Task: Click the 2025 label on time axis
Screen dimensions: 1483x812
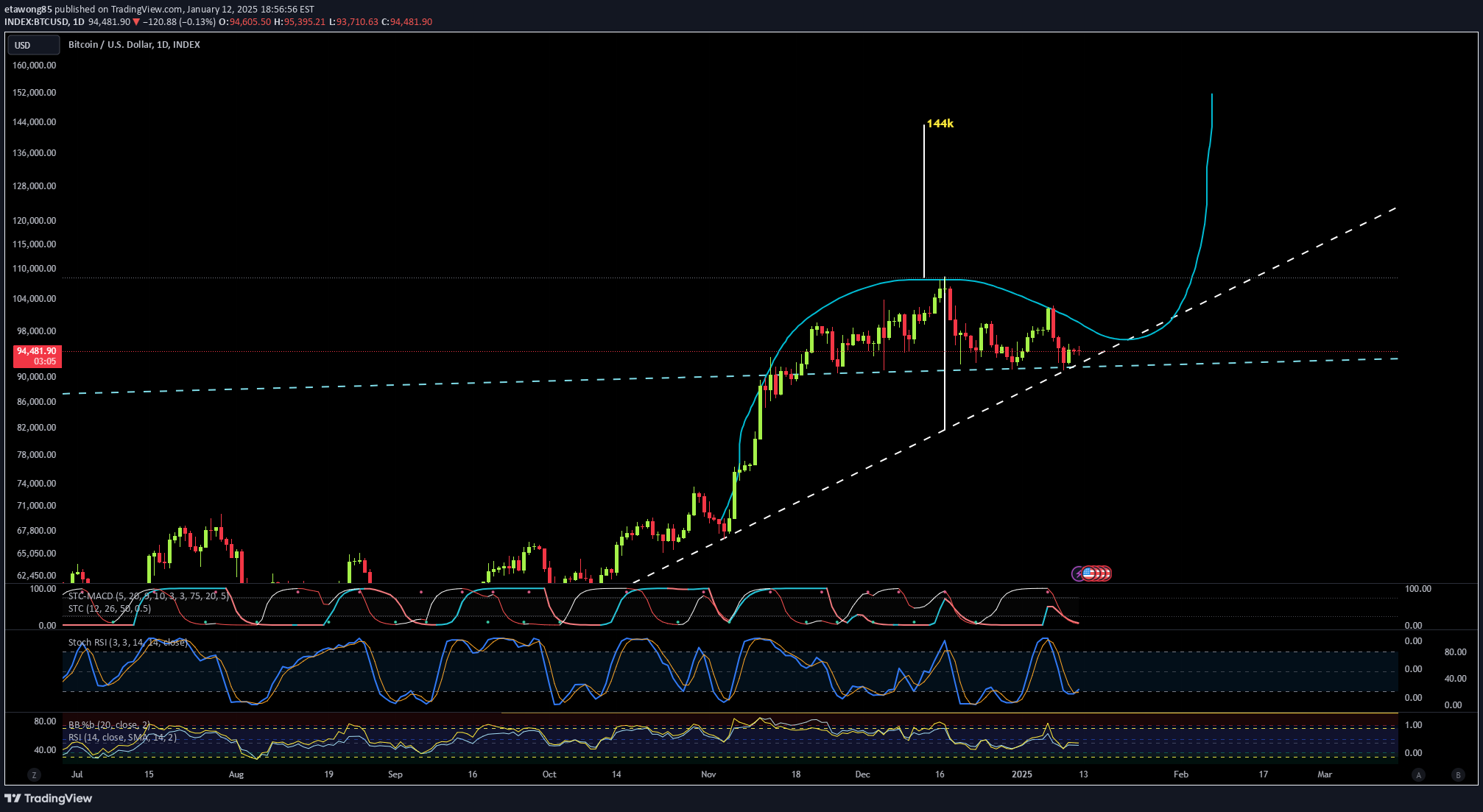Action: click(1022, 774)
